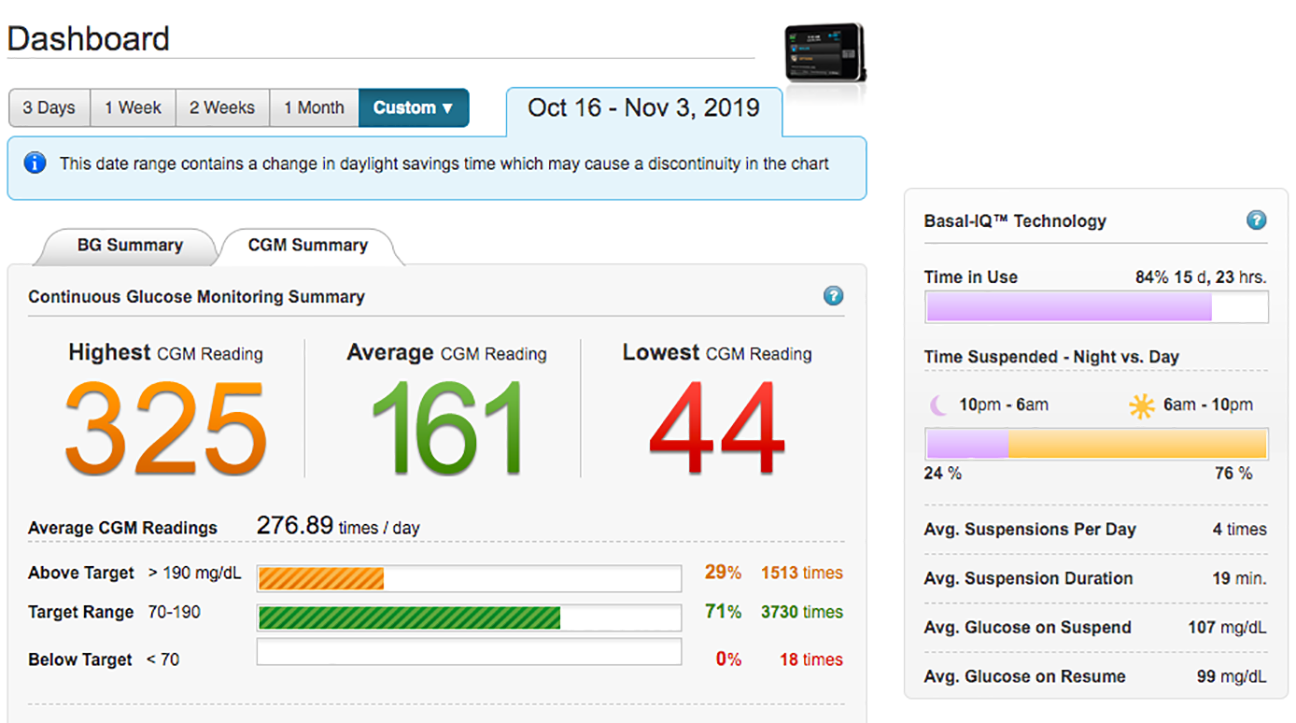Open the Basal-IQ Technology help icon
1296x723 pixels.
tap(1256, 221)
